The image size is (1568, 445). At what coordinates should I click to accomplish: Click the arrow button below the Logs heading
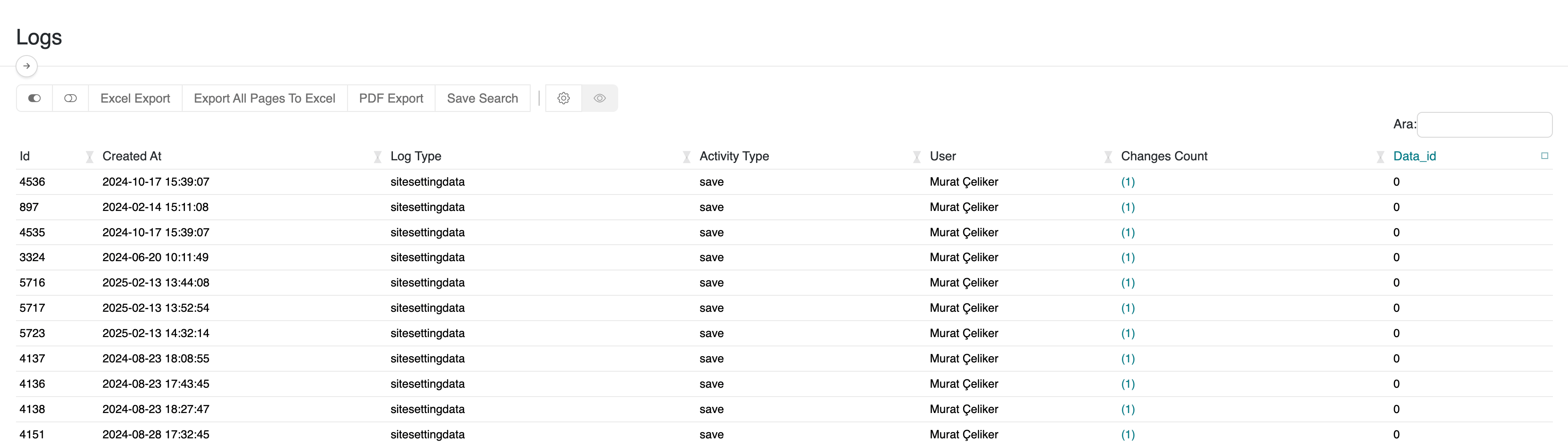26,66
